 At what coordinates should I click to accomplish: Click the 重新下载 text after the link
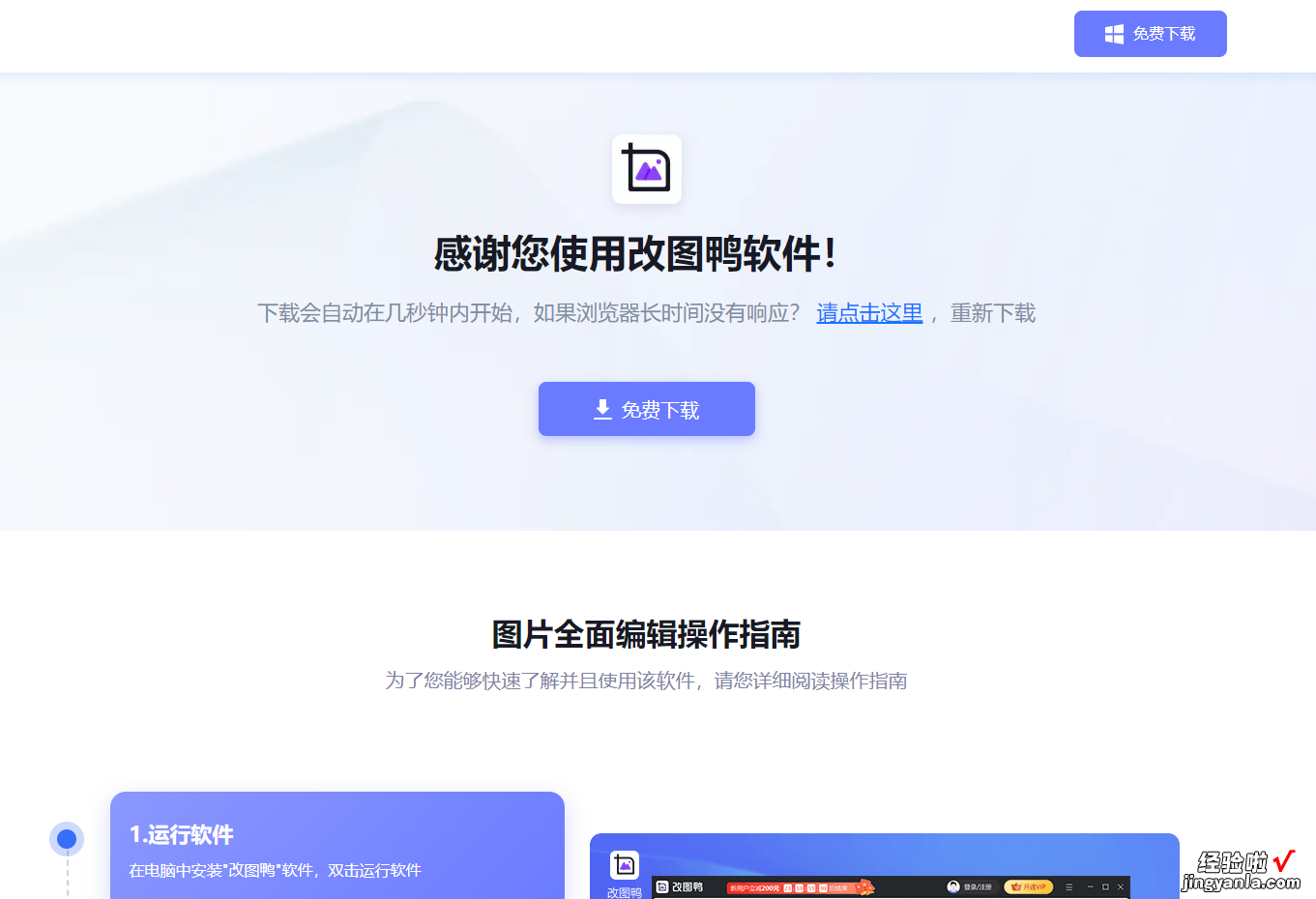tap(993, 313)
